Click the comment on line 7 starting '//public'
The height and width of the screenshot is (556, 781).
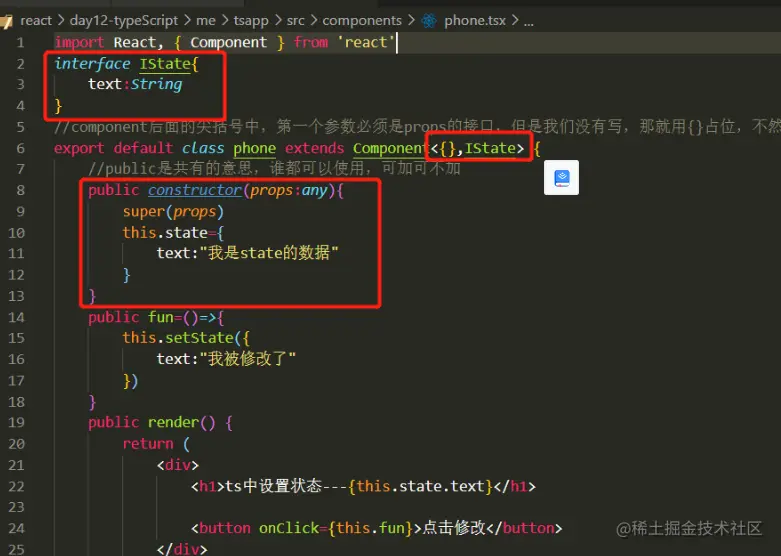coord(274,169)
